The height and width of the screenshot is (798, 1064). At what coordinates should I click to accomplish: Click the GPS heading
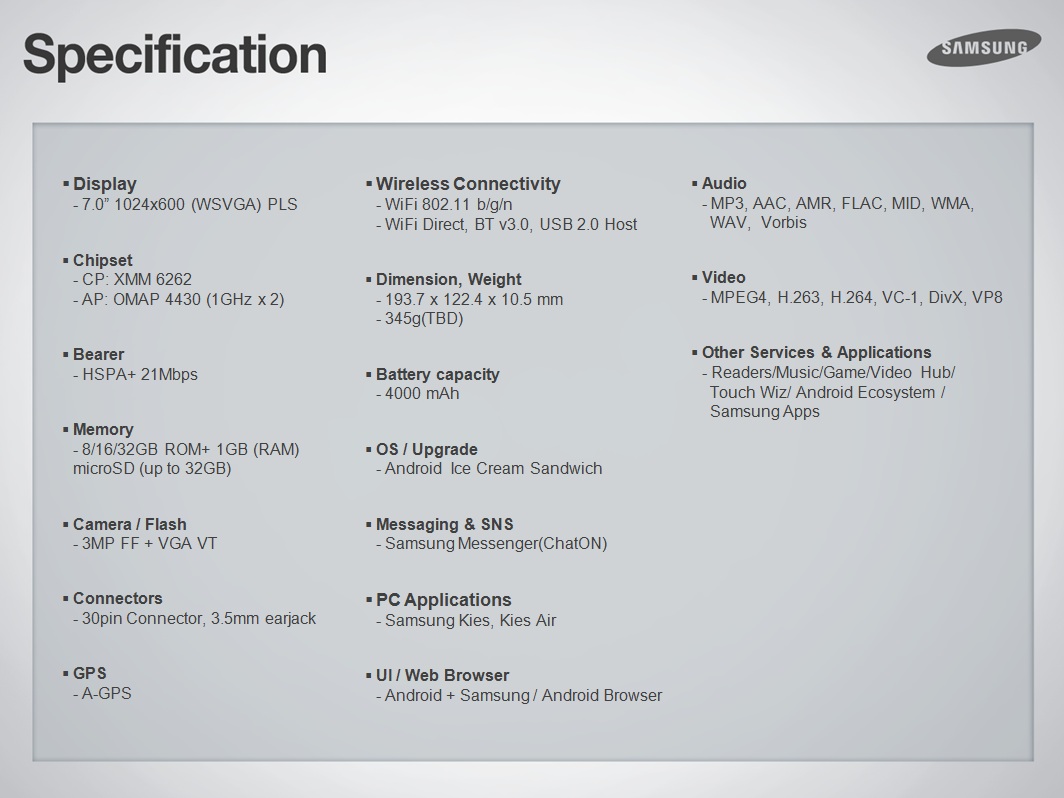click(x=90, y=673)
